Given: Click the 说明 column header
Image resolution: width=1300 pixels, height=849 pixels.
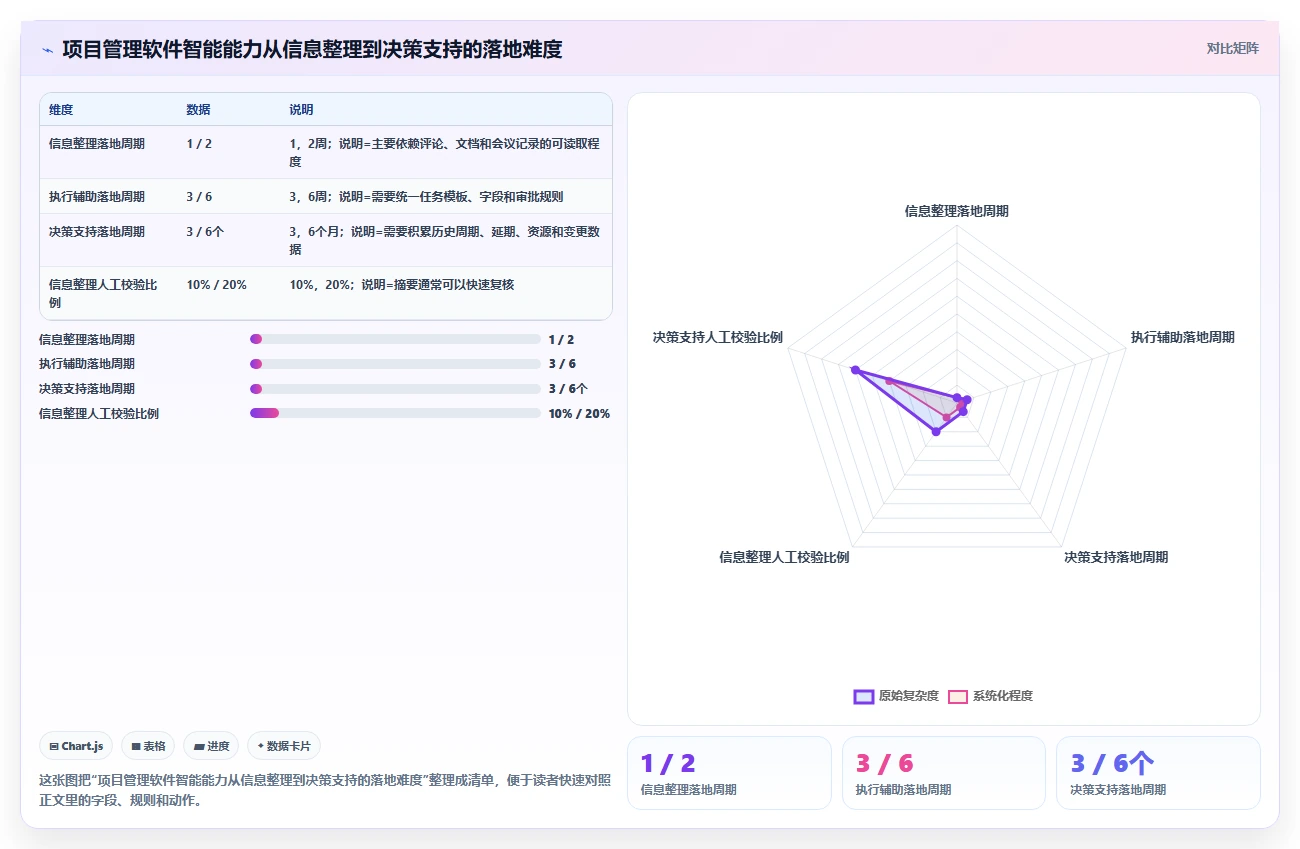Looking at the screenshot, I should tap(301, 110).
